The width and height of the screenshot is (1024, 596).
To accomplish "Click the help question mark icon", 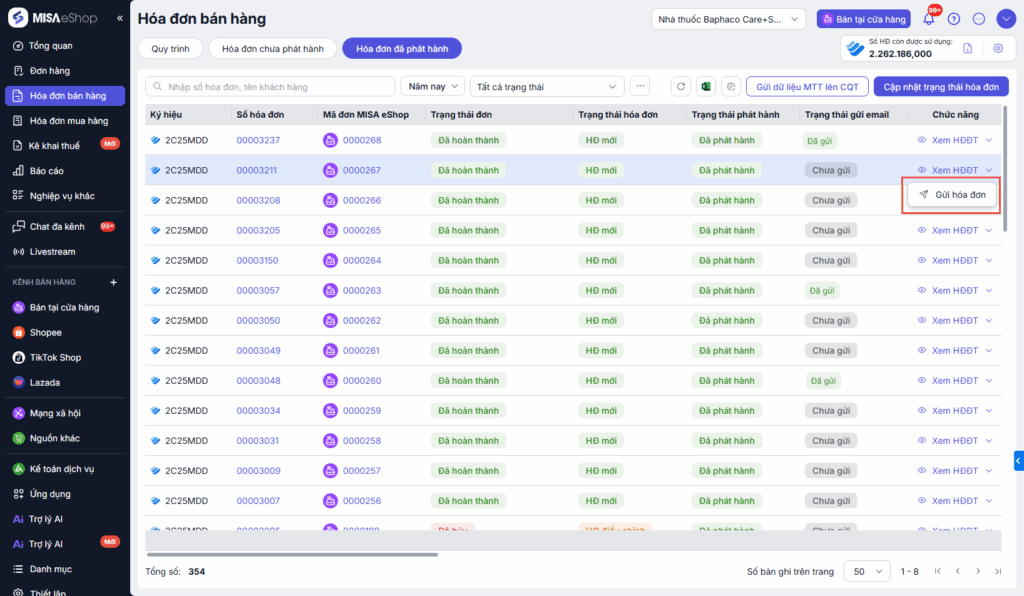I will [954, 19].
